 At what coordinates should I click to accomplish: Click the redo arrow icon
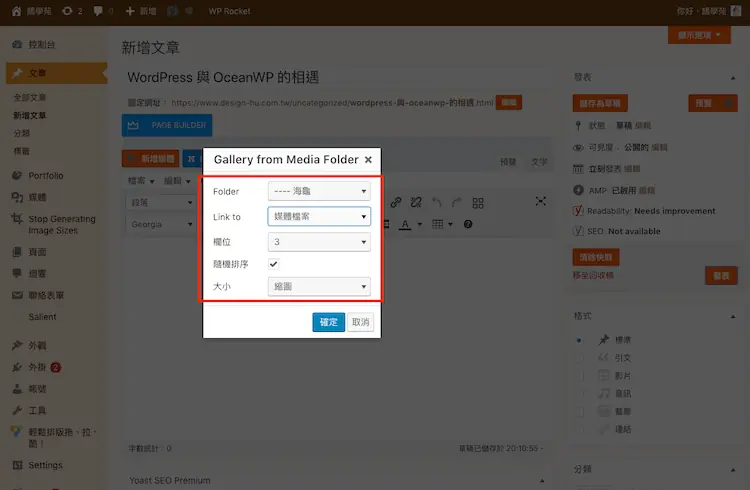[457, 202]
